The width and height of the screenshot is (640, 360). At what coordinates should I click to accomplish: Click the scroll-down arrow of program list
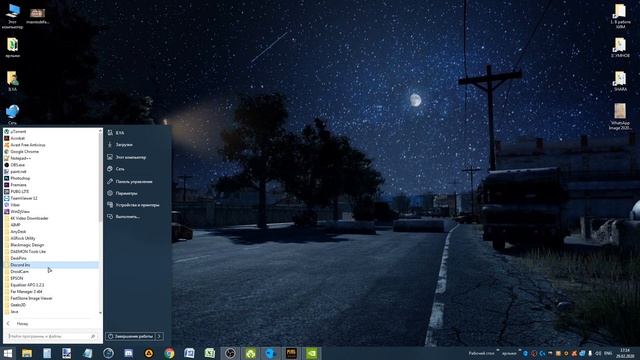[x=100, y=313]
